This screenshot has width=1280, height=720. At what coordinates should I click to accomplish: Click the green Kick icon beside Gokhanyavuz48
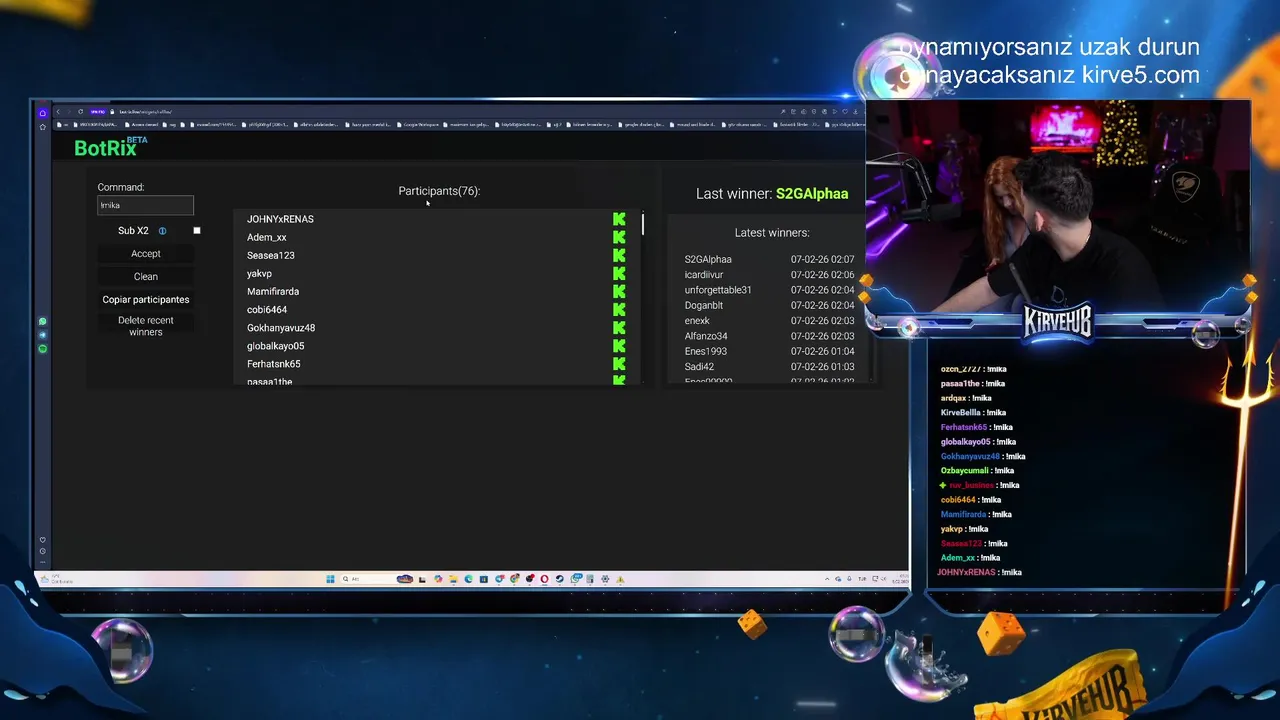(619, 328)
